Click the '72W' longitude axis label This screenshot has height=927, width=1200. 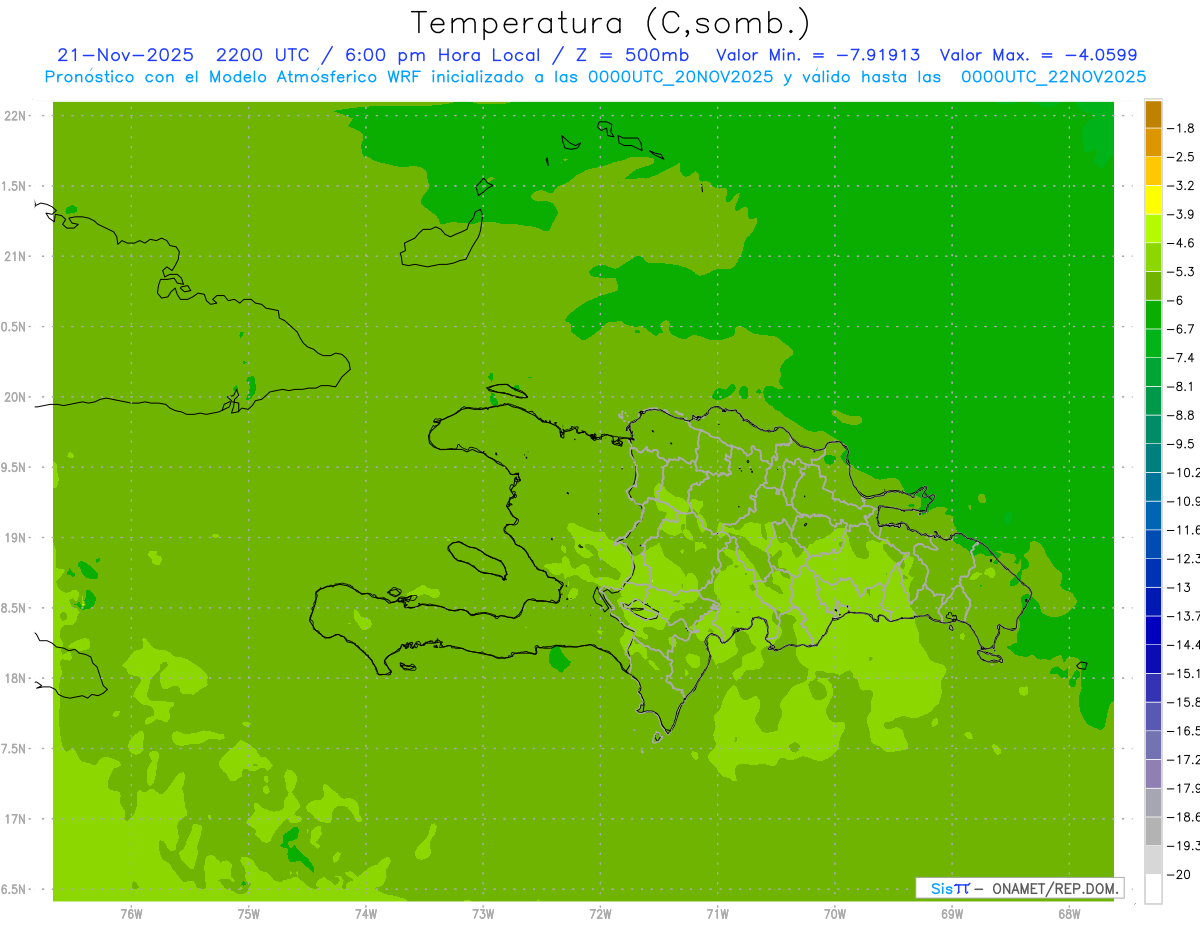tap(601, 914)
